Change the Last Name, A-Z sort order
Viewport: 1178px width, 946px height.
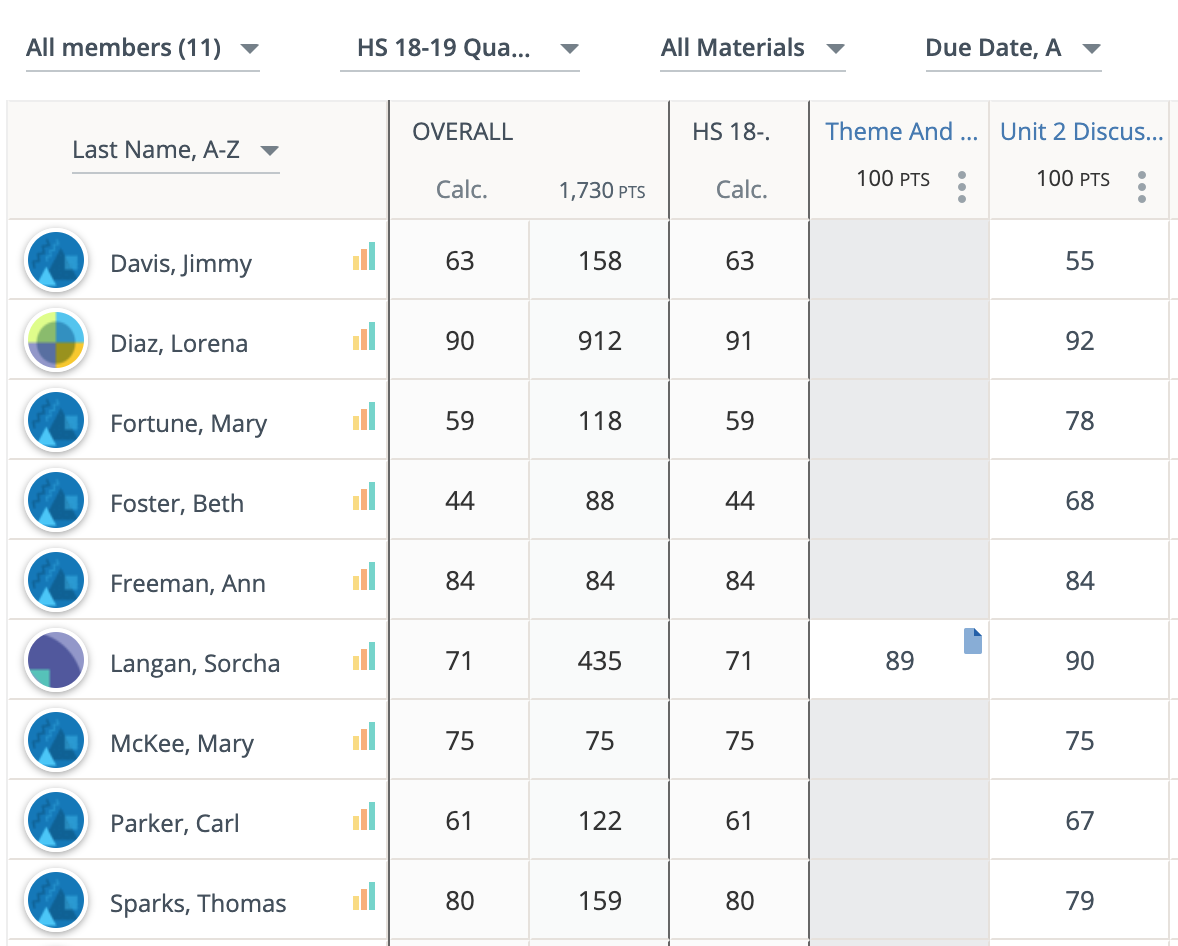tap(175, 151)
